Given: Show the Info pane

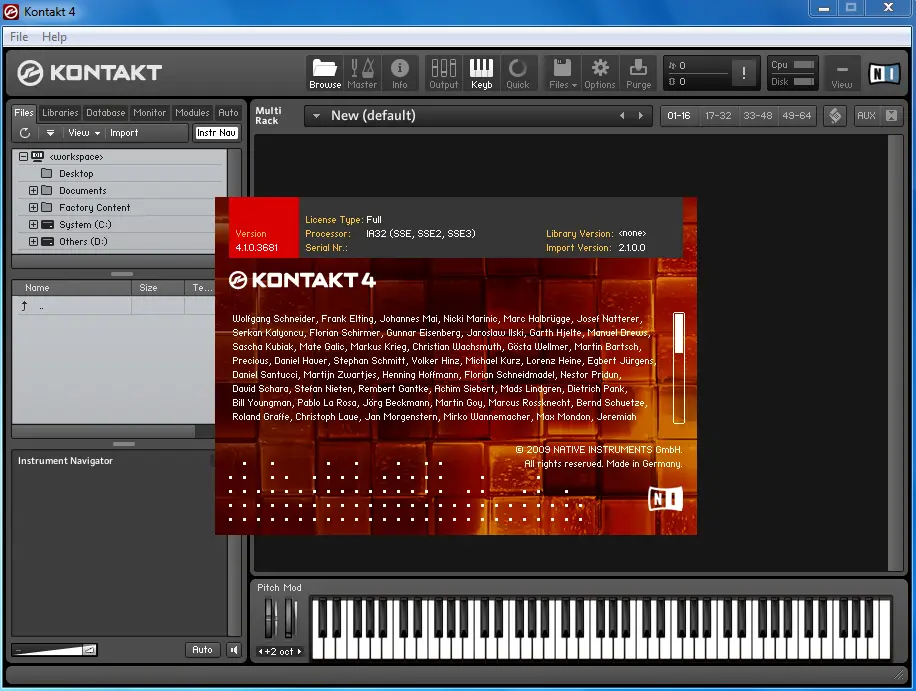Looking at the screenshot, I should [400, 74].
